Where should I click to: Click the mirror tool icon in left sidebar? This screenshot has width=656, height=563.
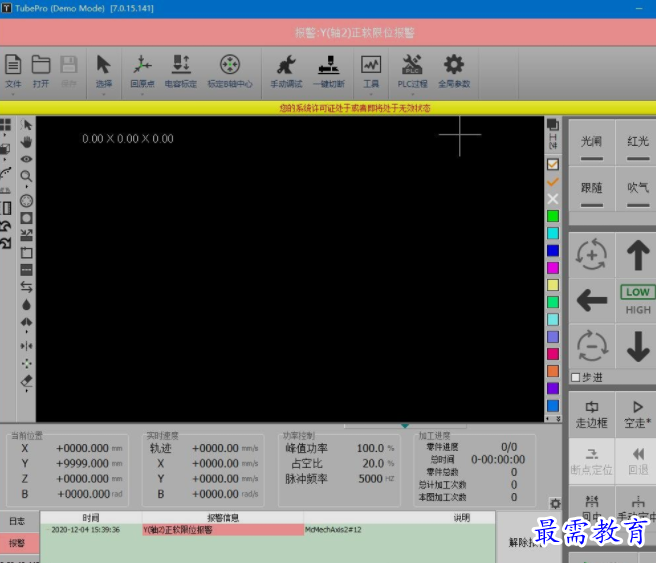click(x=26, y=346)
